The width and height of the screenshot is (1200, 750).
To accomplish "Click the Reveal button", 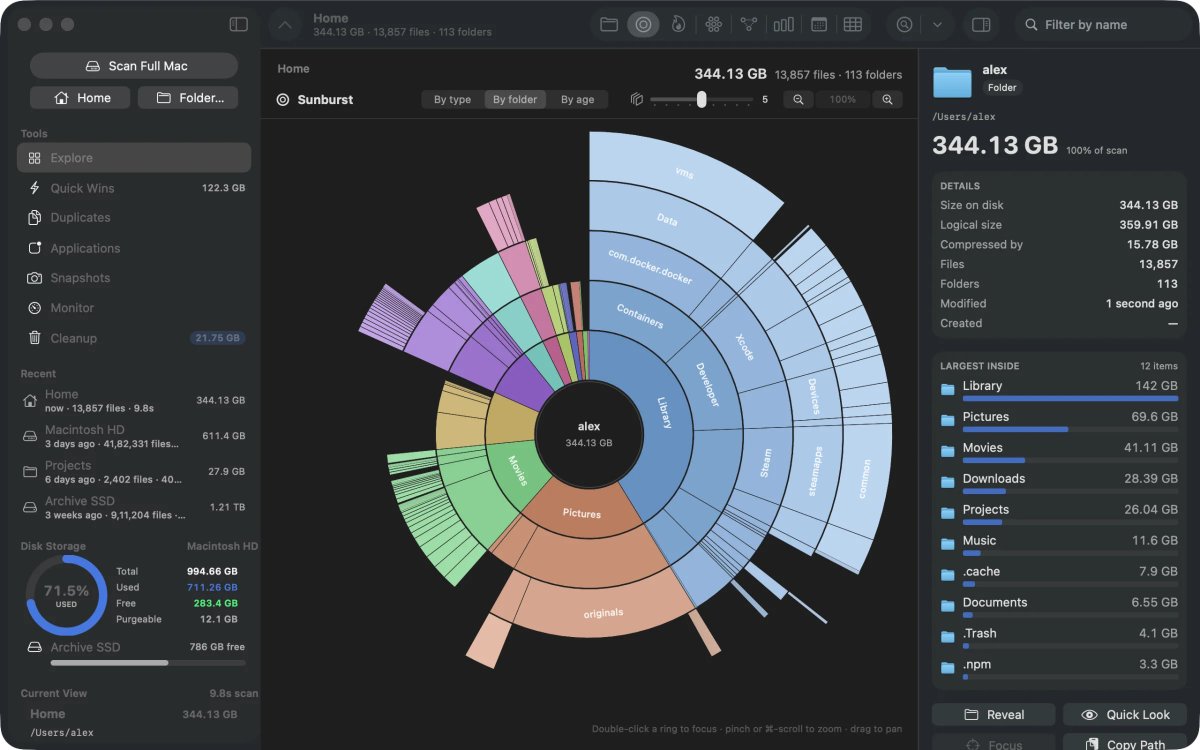I will [993, 715].
